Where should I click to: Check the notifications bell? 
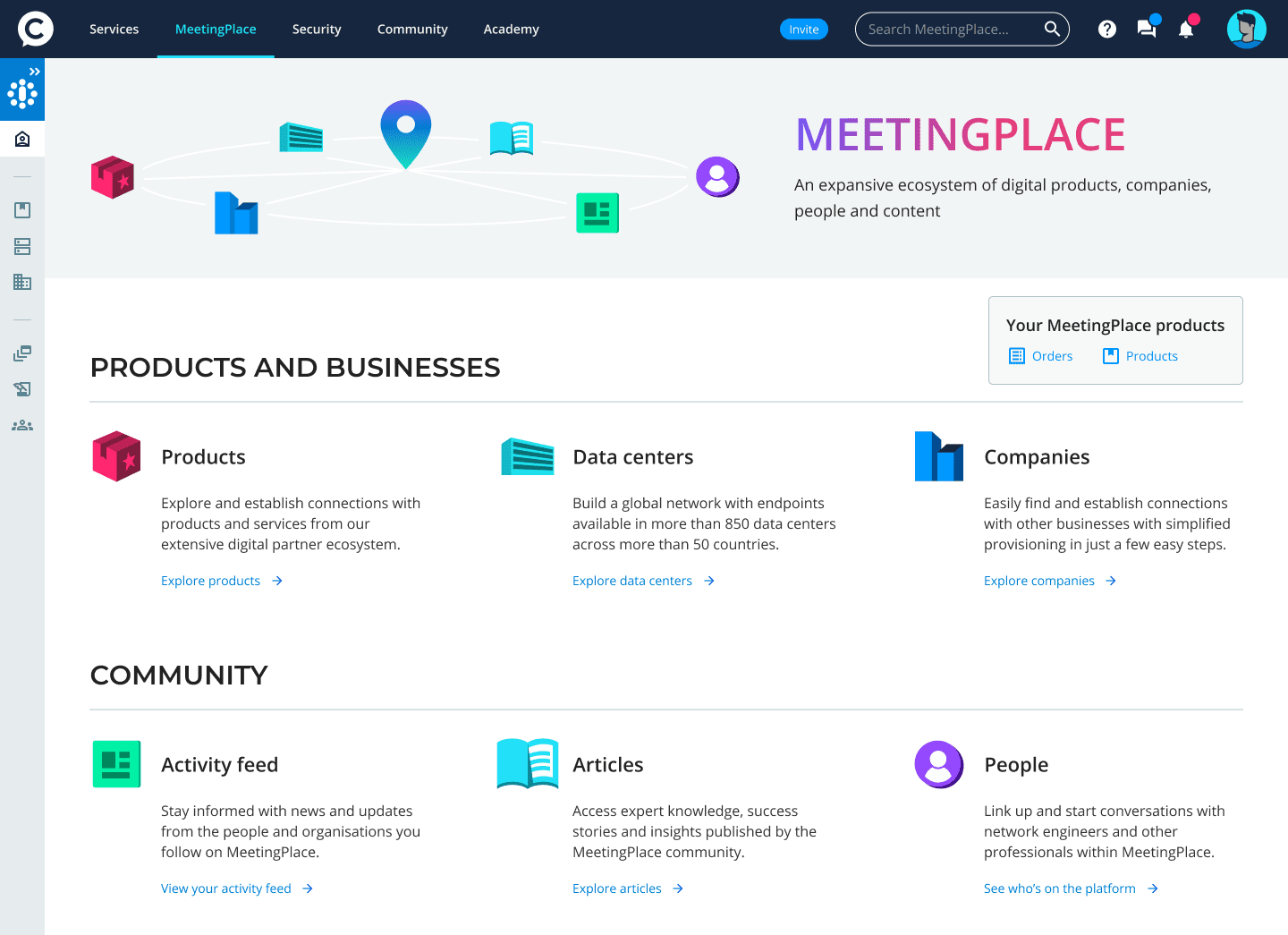1186,29
